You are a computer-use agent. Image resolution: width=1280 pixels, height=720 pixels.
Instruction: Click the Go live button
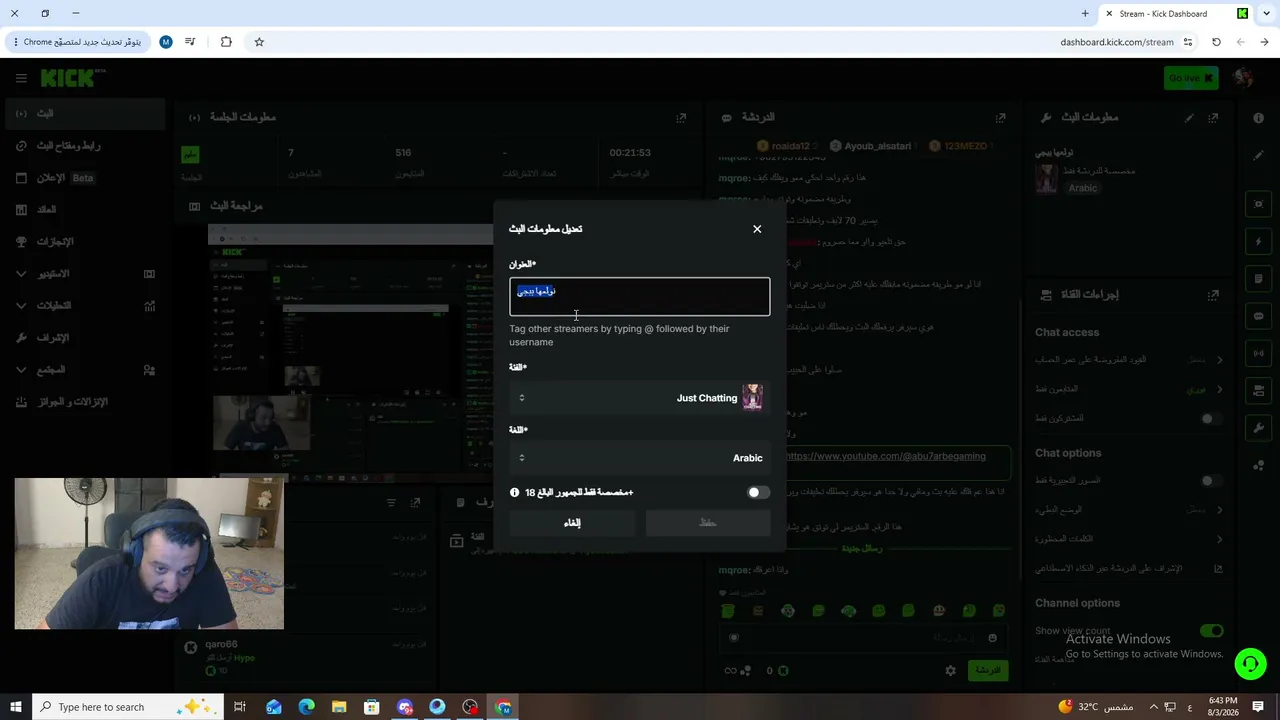tap(1191, 78)
